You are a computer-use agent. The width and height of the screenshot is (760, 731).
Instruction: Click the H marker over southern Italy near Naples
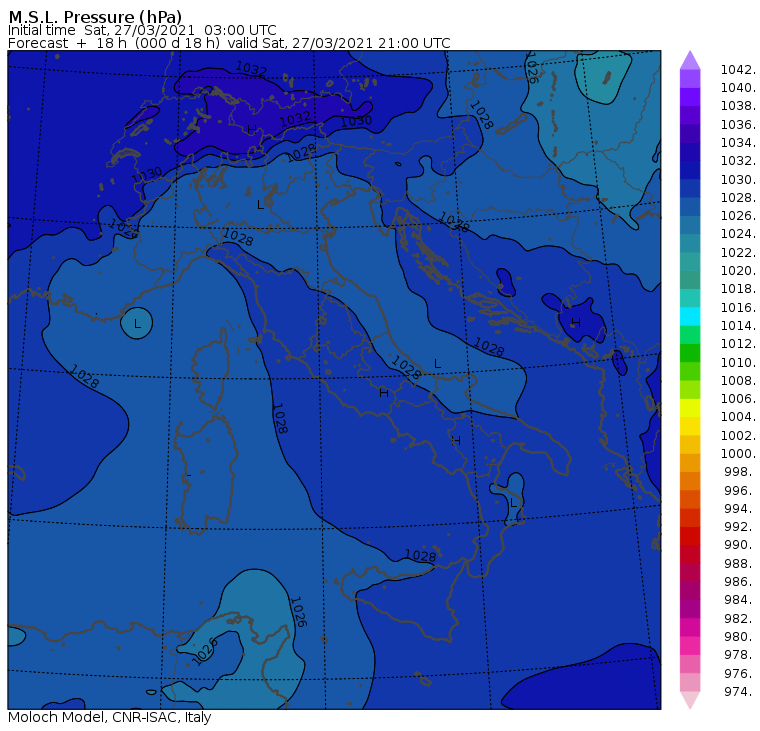coord(456,441)
